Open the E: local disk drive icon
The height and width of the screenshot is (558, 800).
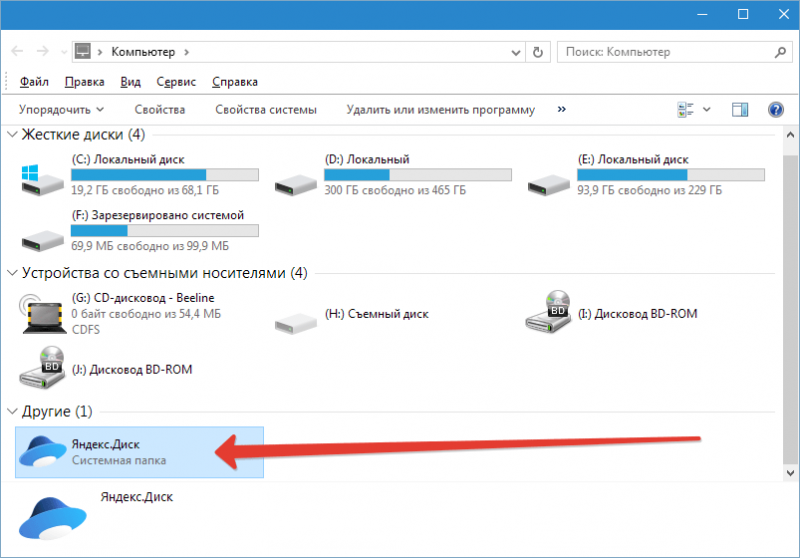point(548,185)
